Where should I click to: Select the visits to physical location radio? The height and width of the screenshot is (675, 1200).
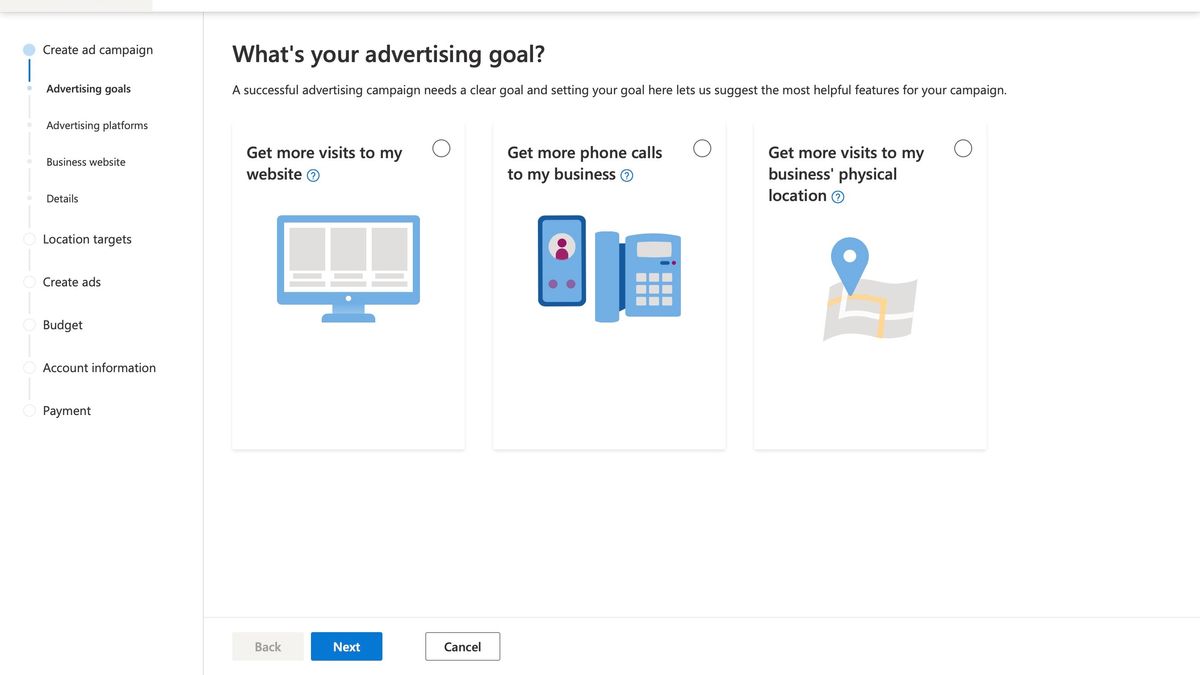[963, 147]
